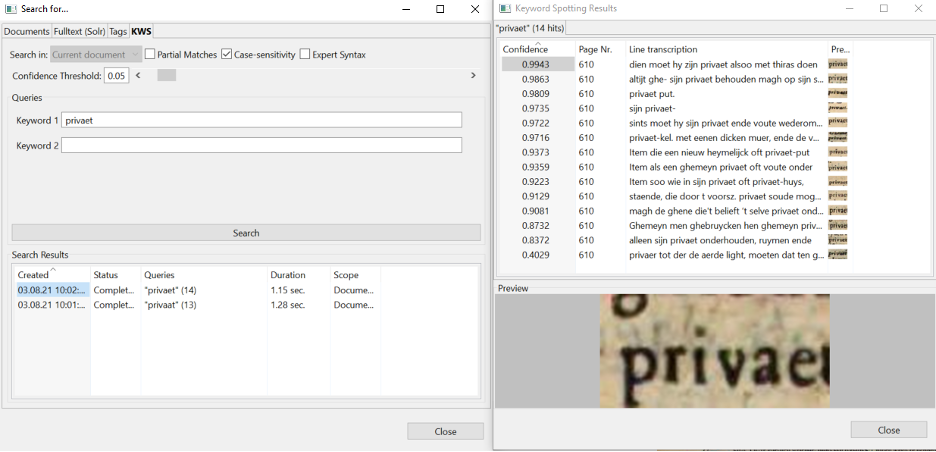Sort search results by Created column
The height and width of the screenshot is (452, 936).
pyautogui.click(x=33, y=275)
